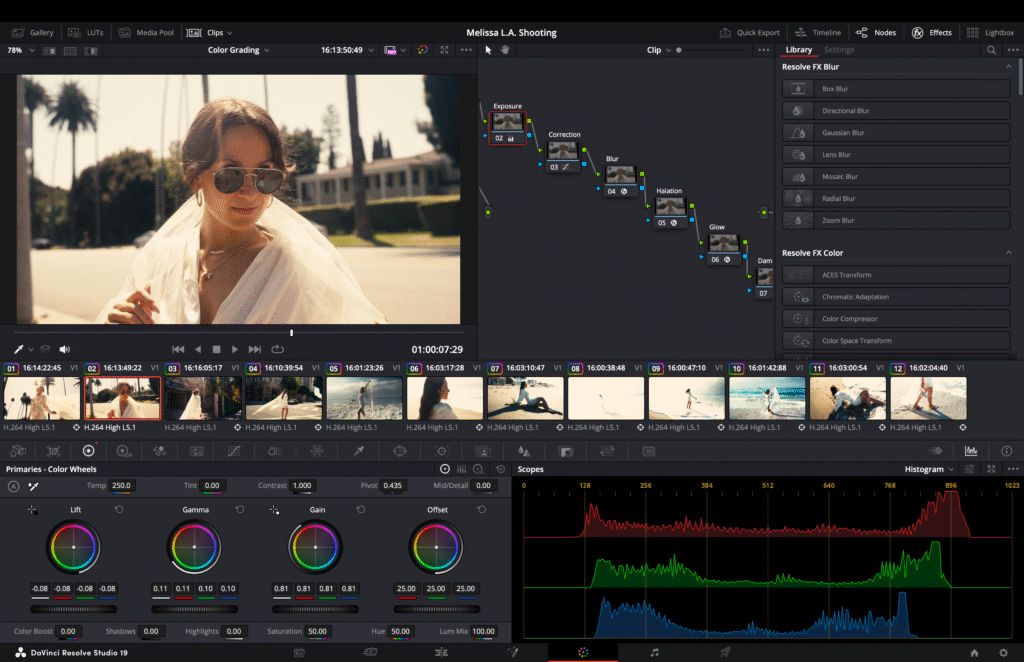This screenshot has height=662, width=1024.
Task: Switch to the Settings tab
Action: coord(839,50)
